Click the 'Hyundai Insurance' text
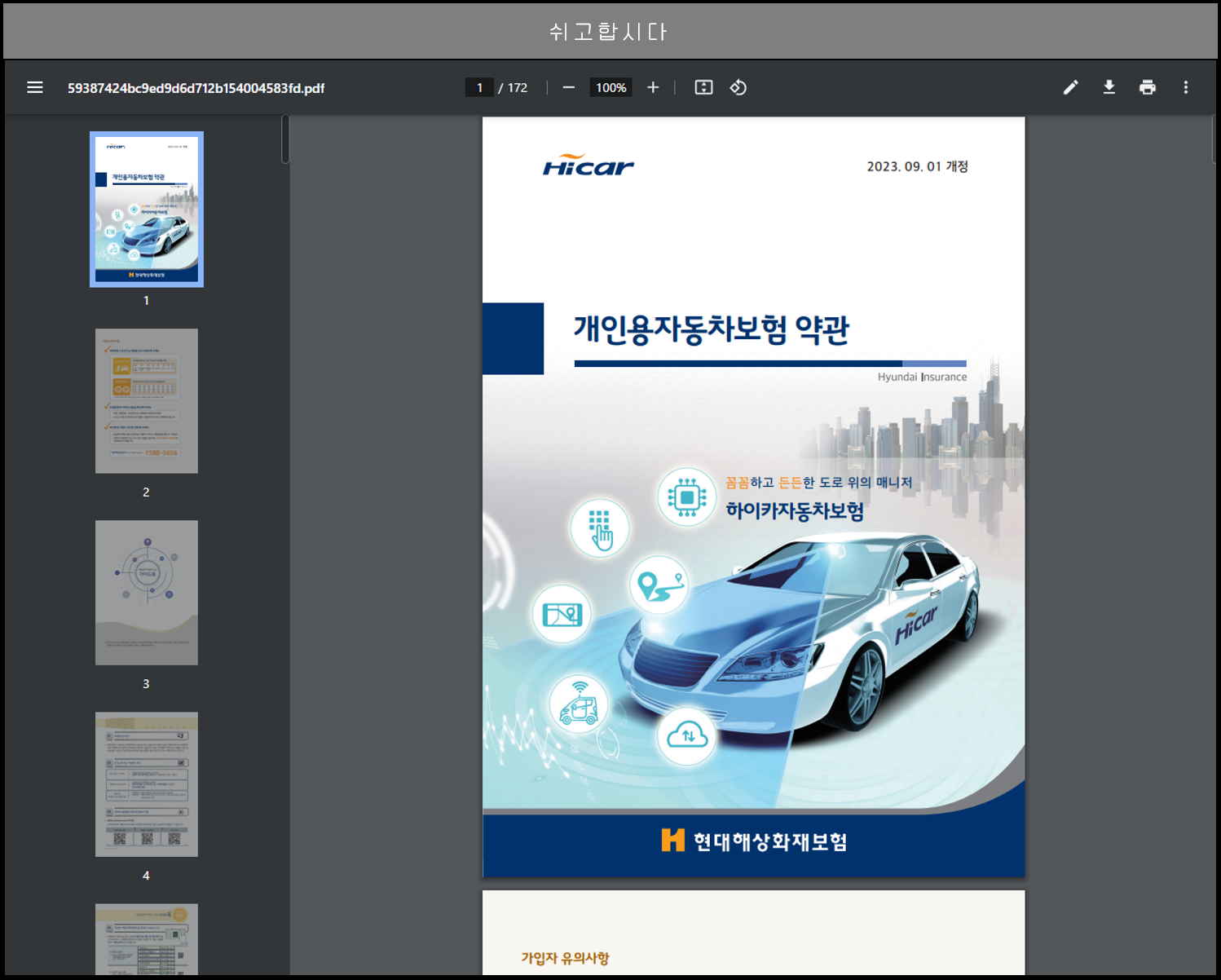 (x=922, y=377)
